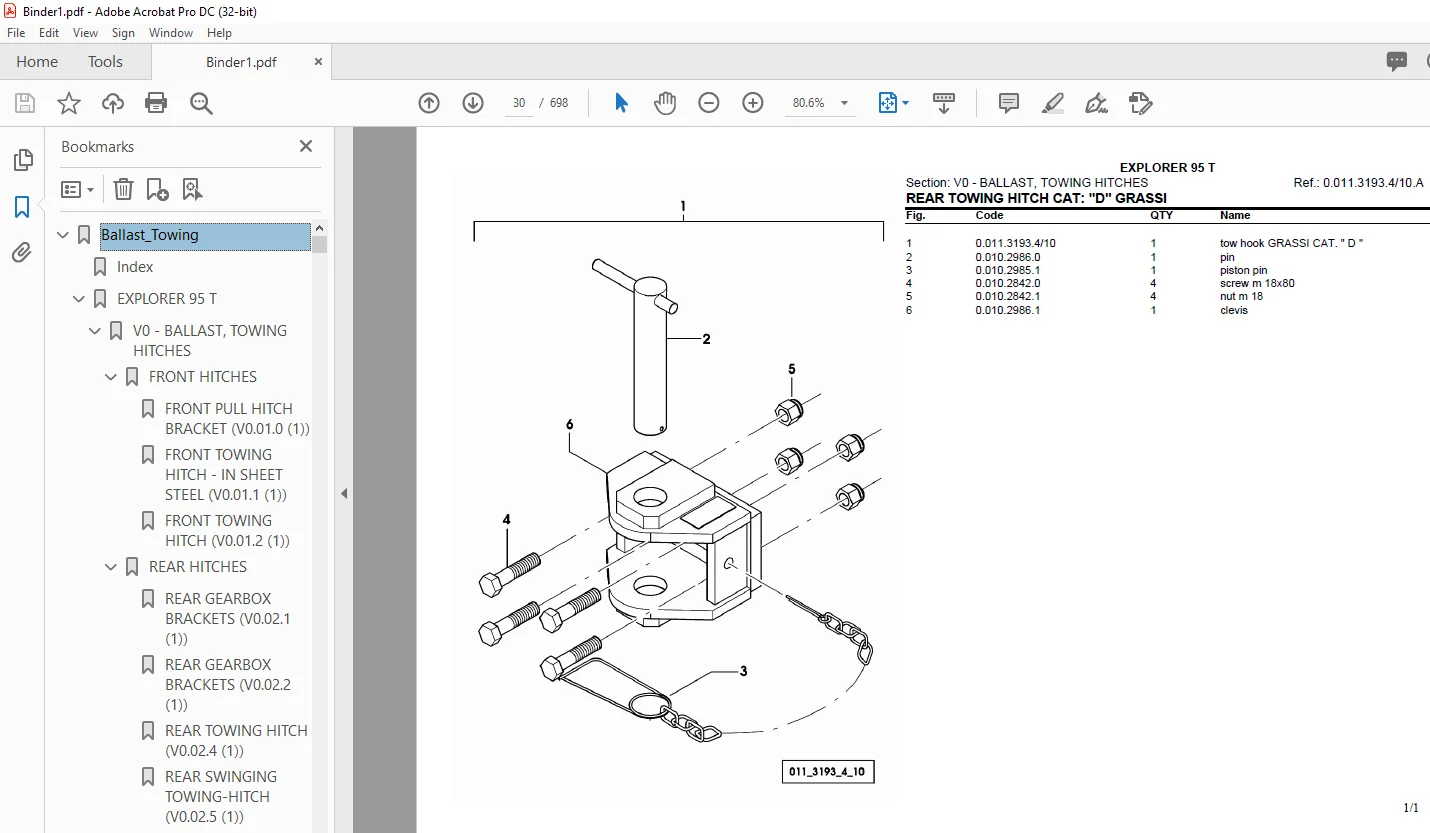
Task: Open FRONT PULL HITCH BRACKET (V0.01.0) bookmark
Action: pos(238,419)
